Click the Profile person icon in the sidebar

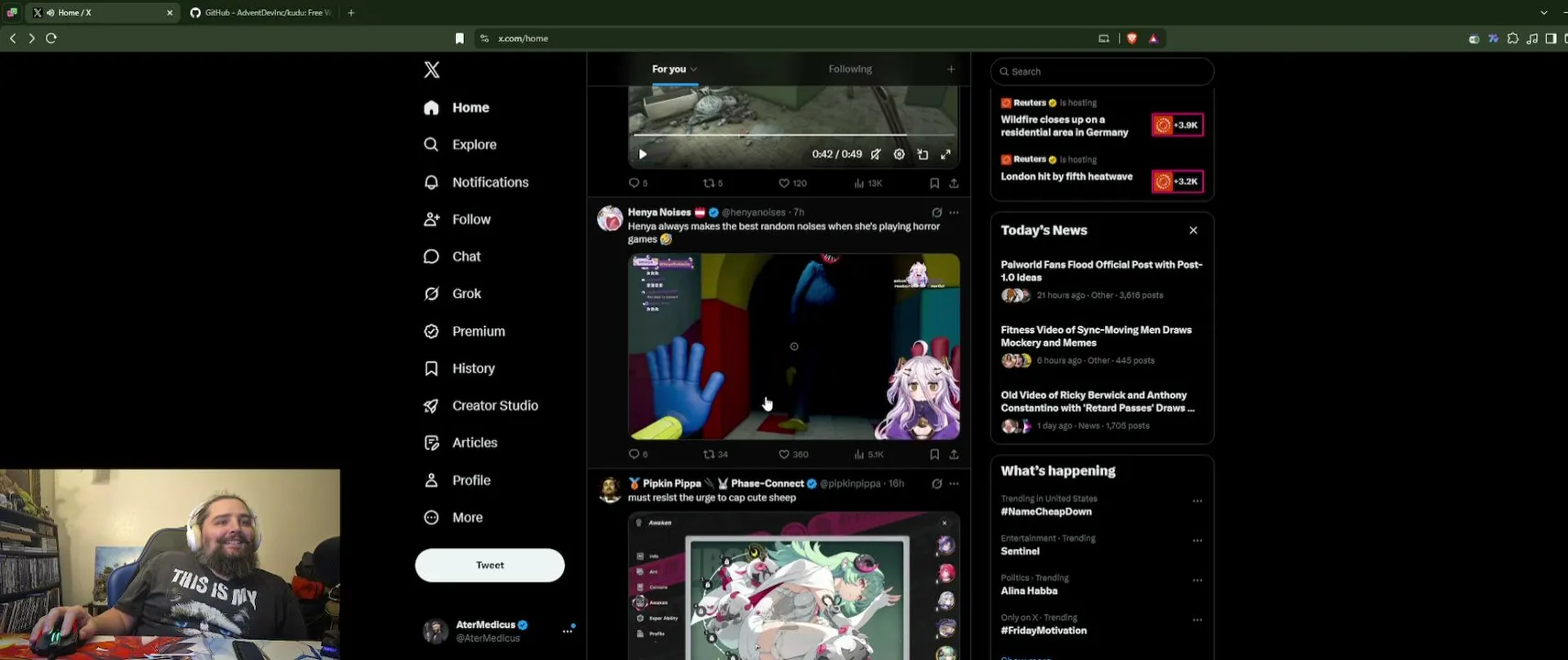(x=431, y=480)
